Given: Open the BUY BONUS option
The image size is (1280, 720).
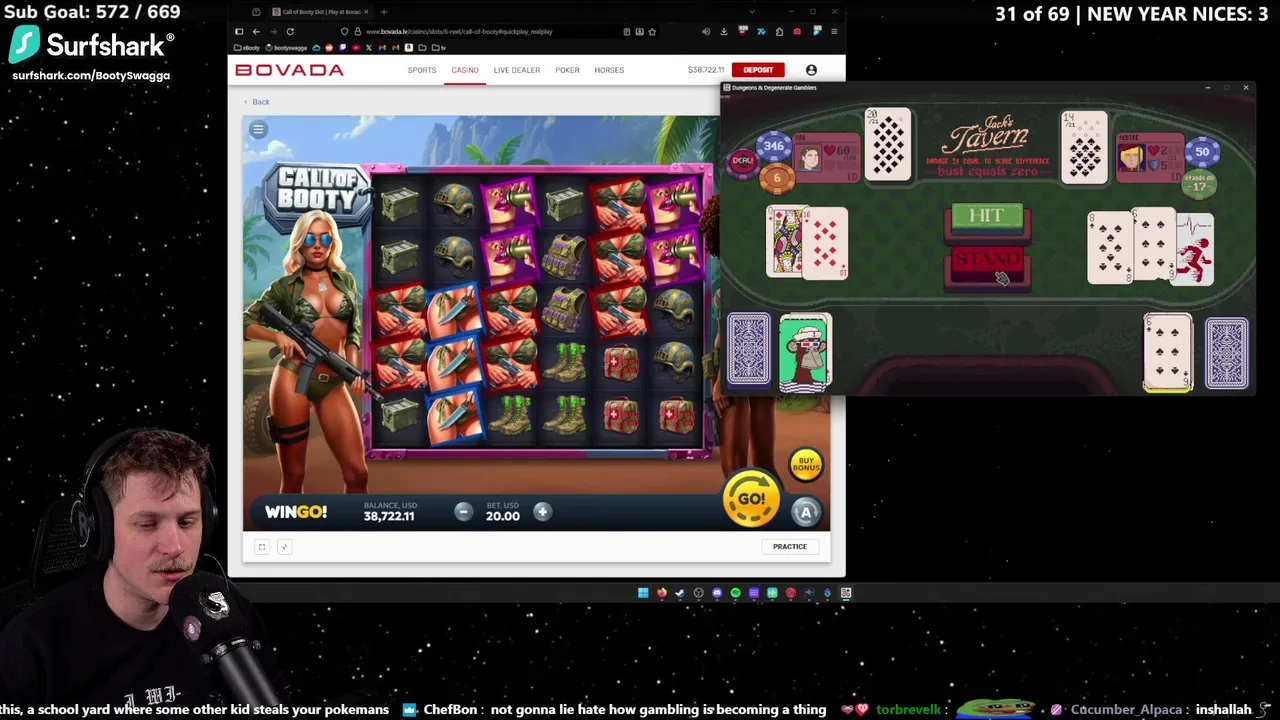Looking at the screenshot, I should [x=806, y=464].
